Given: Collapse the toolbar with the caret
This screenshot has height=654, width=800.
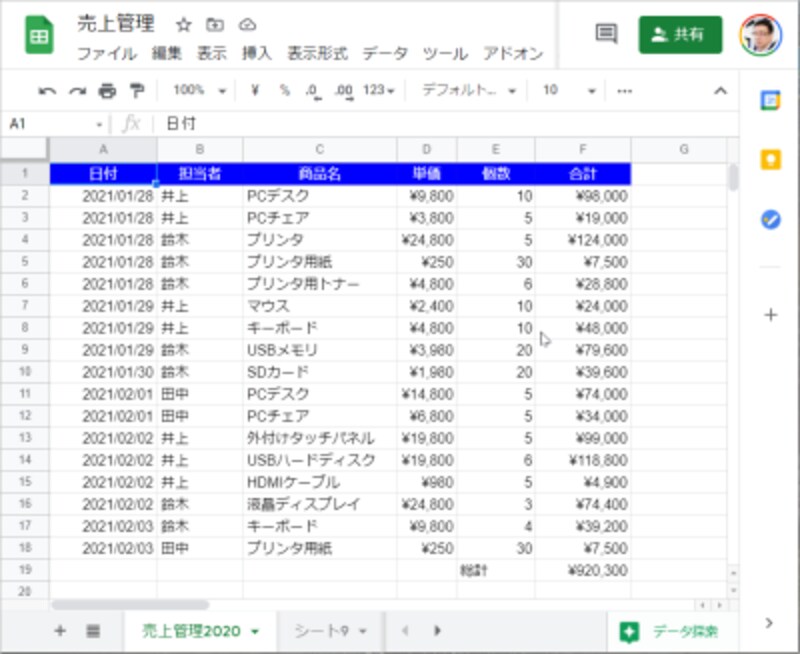Looking at the screenshot, I should coord(722,90).
